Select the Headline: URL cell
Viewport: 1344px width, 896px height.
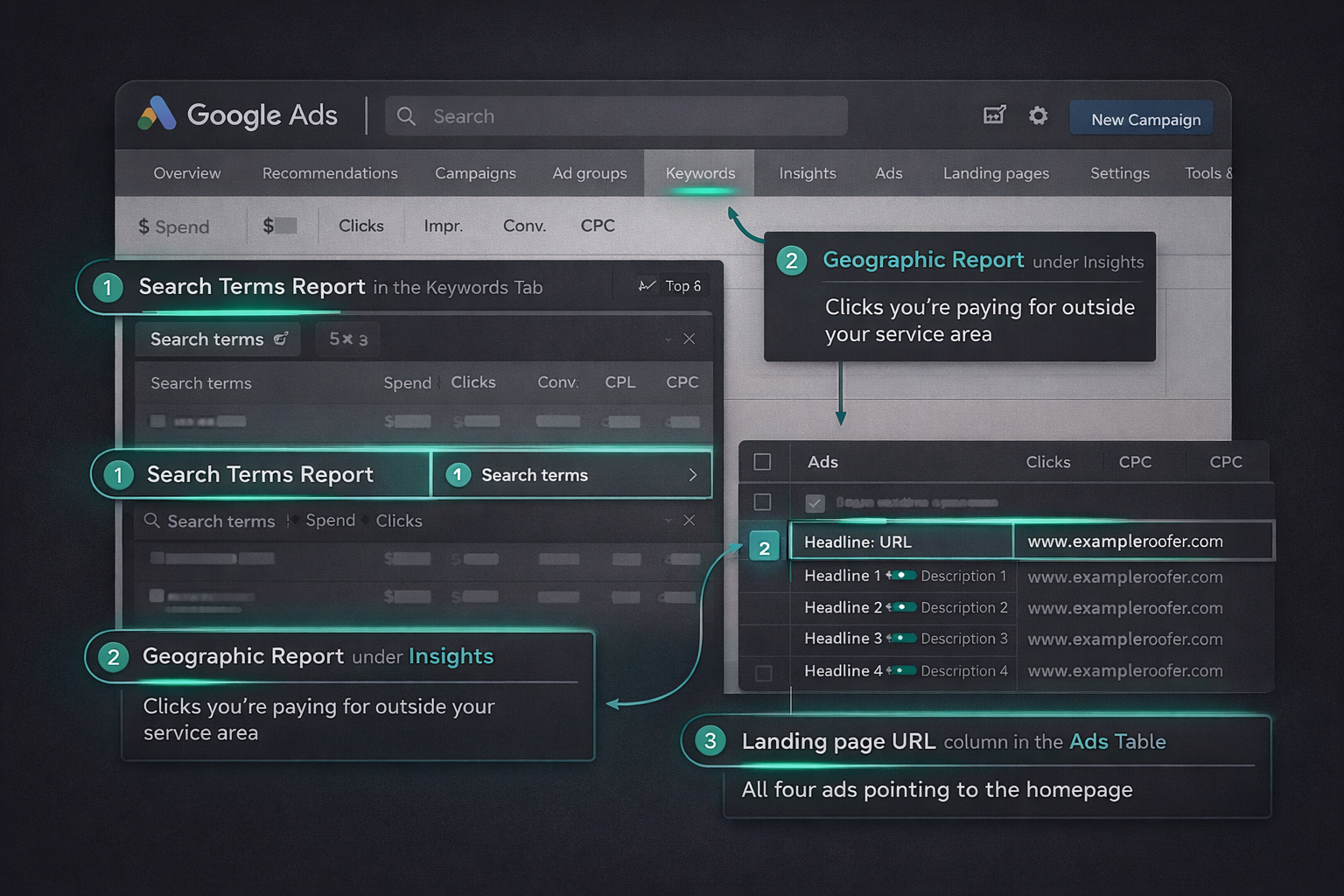pyautogui.click(x=901, y=542)
